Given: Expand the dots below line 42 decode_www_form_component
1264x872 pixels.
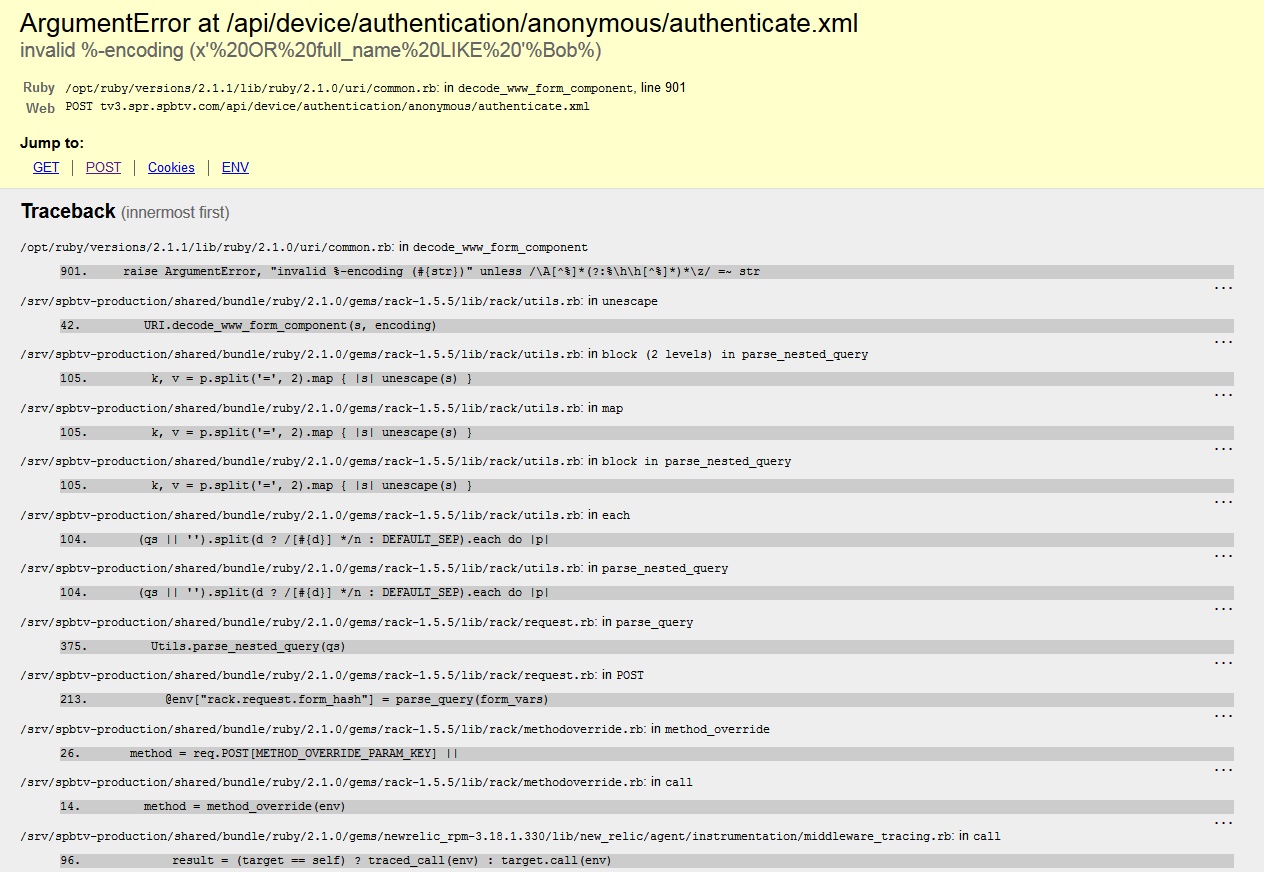Looking at the screenshot, I should tap(1223, 341).
